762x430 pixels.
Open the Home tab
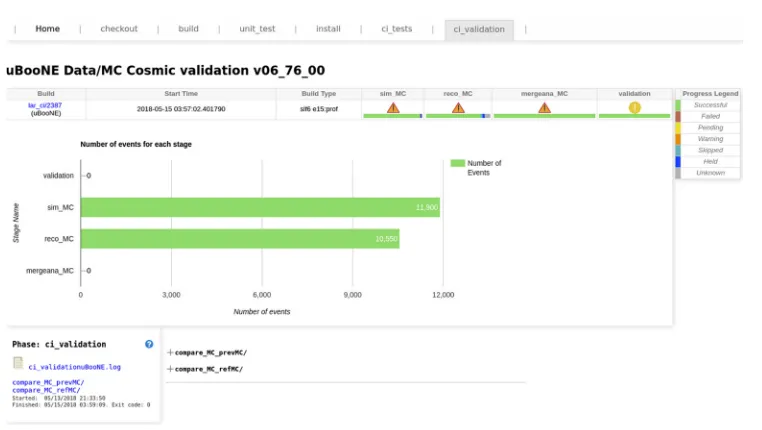48,29
